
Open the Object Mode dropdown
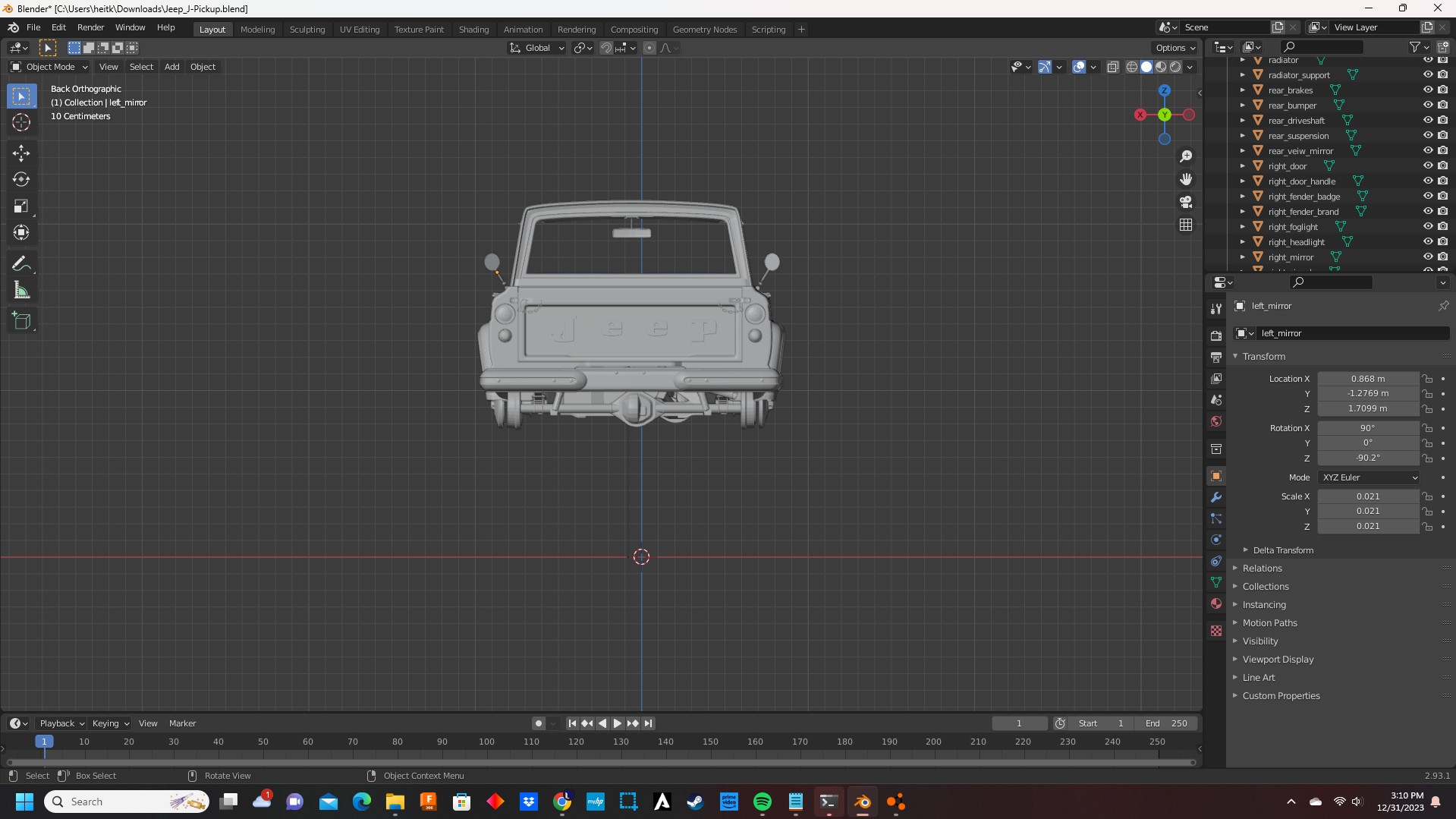49,67
